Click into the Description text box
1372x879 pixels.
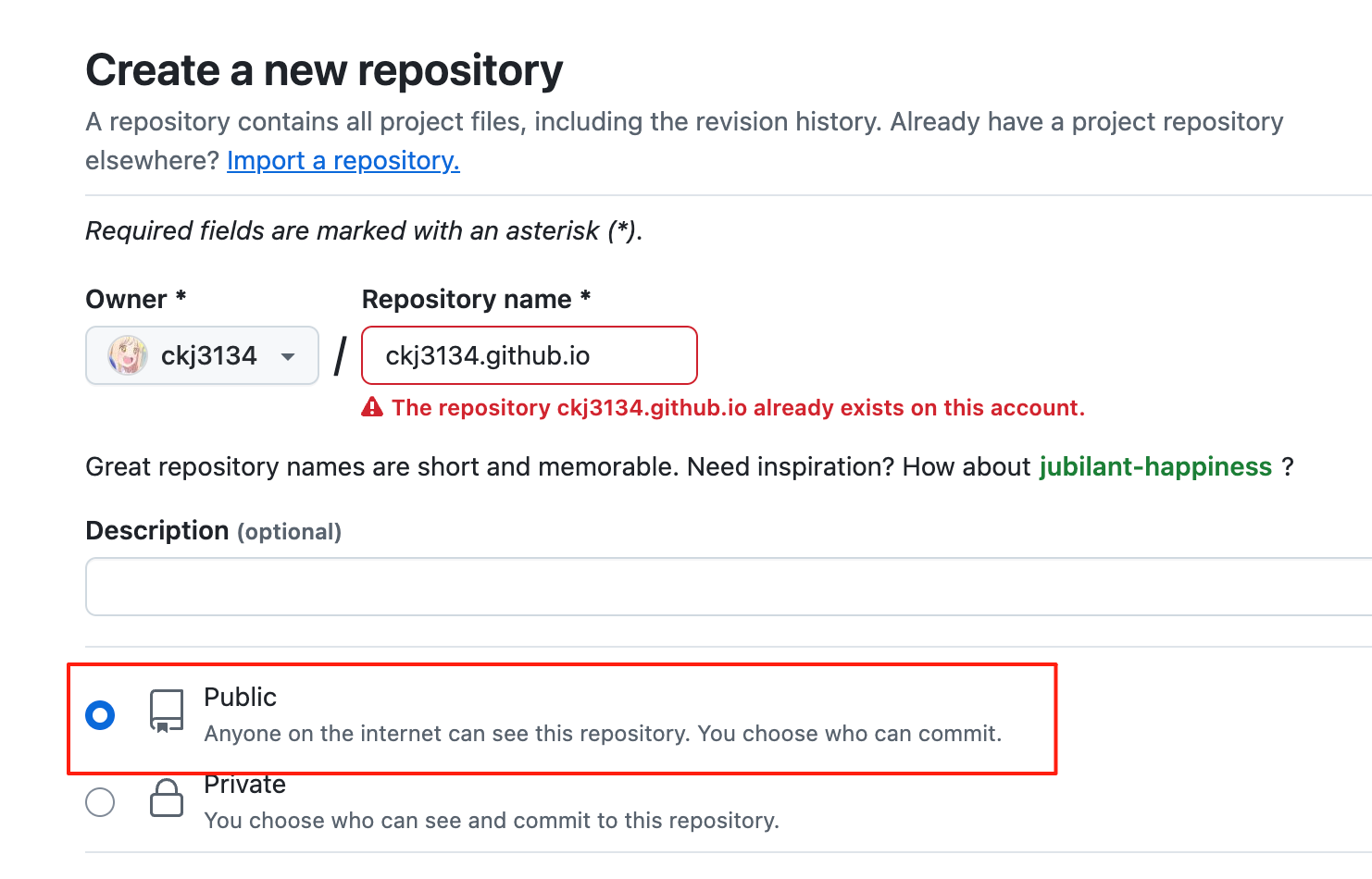(x=729, y=587)
